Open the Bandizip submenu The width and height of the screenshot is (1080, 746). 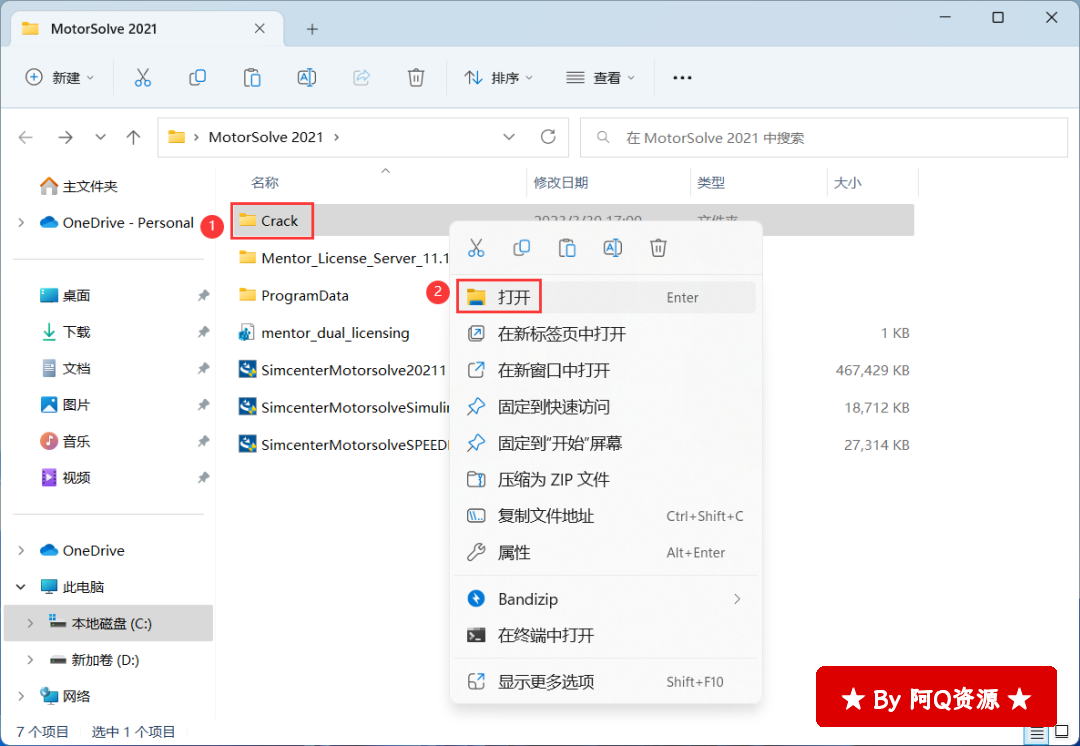pyautogui.click(x=605, y=599)
